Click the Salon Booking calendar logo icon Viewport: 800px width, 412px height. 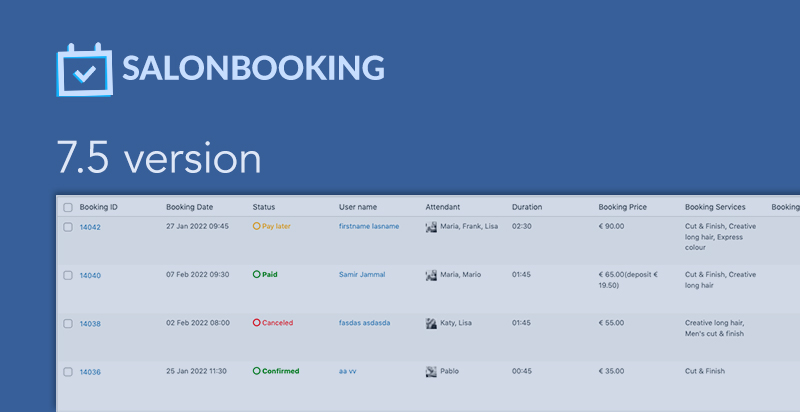pyautogui.click(x=84, y=69)
